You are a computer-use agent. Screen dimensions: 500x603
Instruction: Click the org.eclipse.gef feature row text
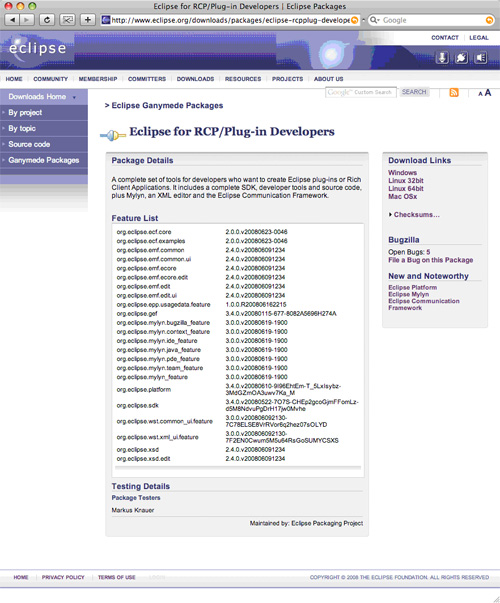tap(137, 313)
